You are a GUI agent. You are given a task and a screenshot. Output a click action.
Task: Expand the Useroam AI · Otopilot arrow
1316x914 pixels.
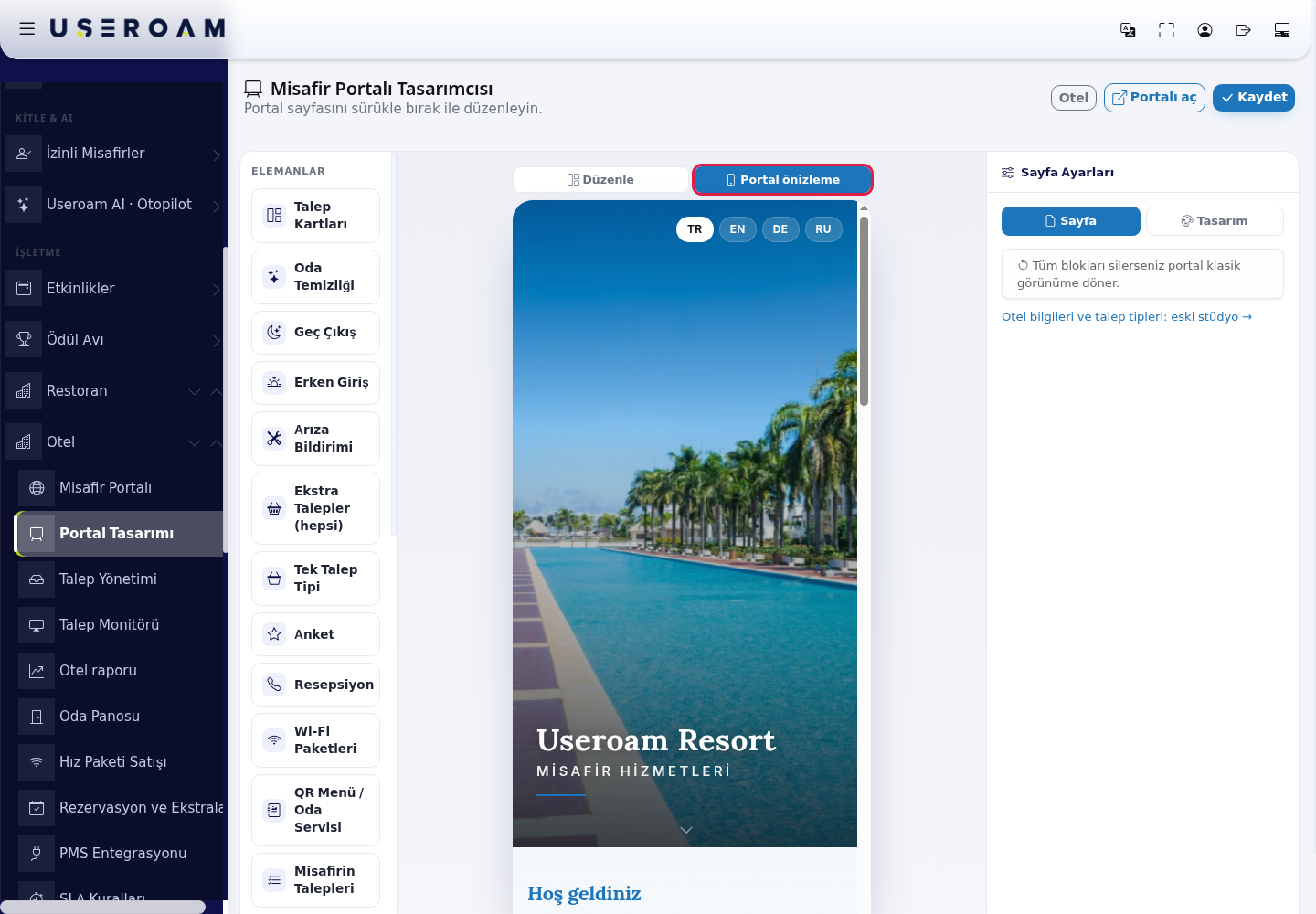217,206
